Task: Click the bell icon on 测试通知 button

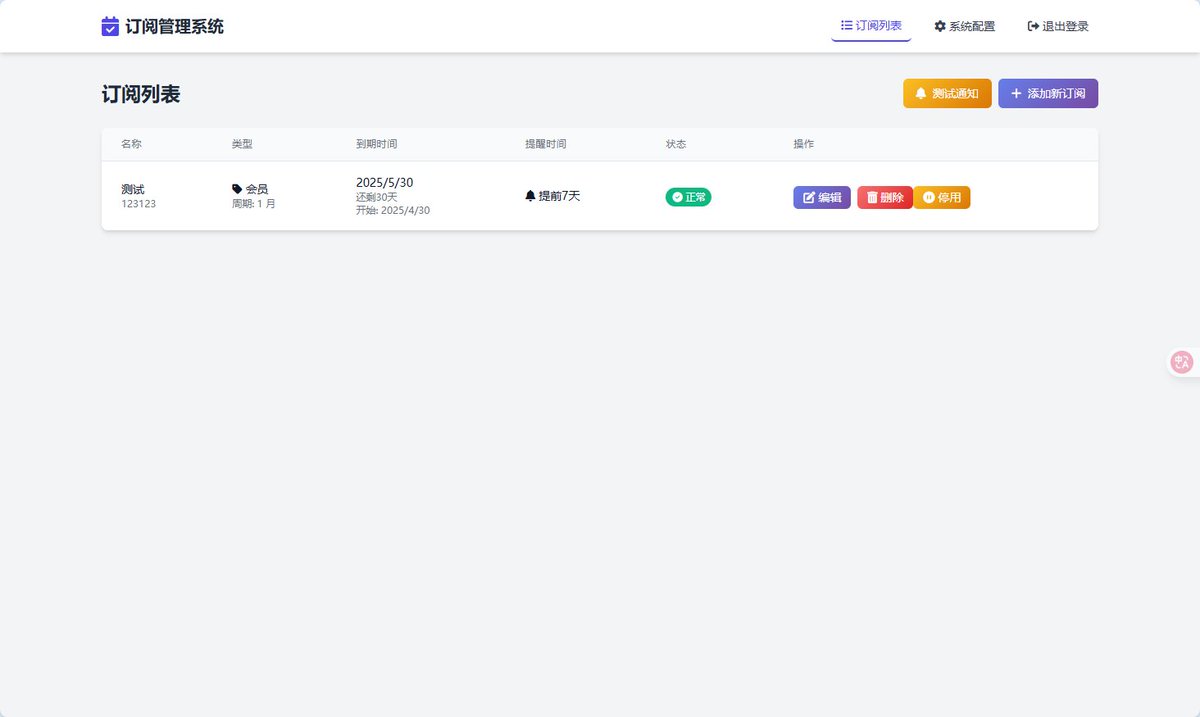Action: [x=922, y=92]
